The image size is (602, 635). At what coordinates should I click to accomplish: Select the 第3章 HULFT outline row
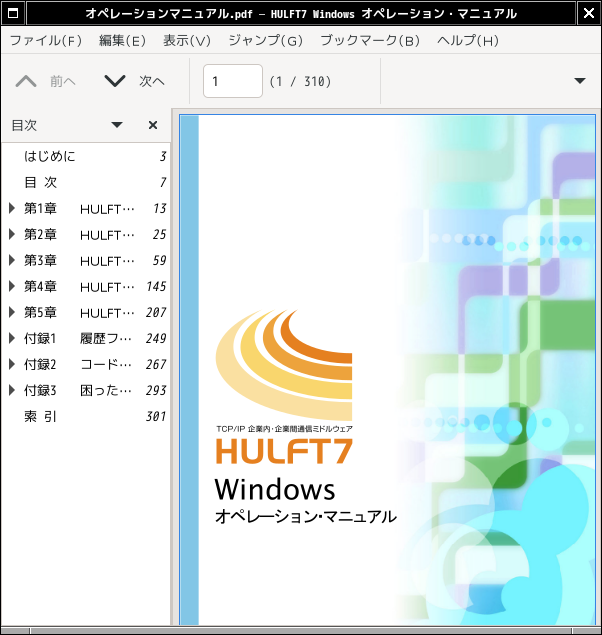pyautogui.click(x=86, y=260)
